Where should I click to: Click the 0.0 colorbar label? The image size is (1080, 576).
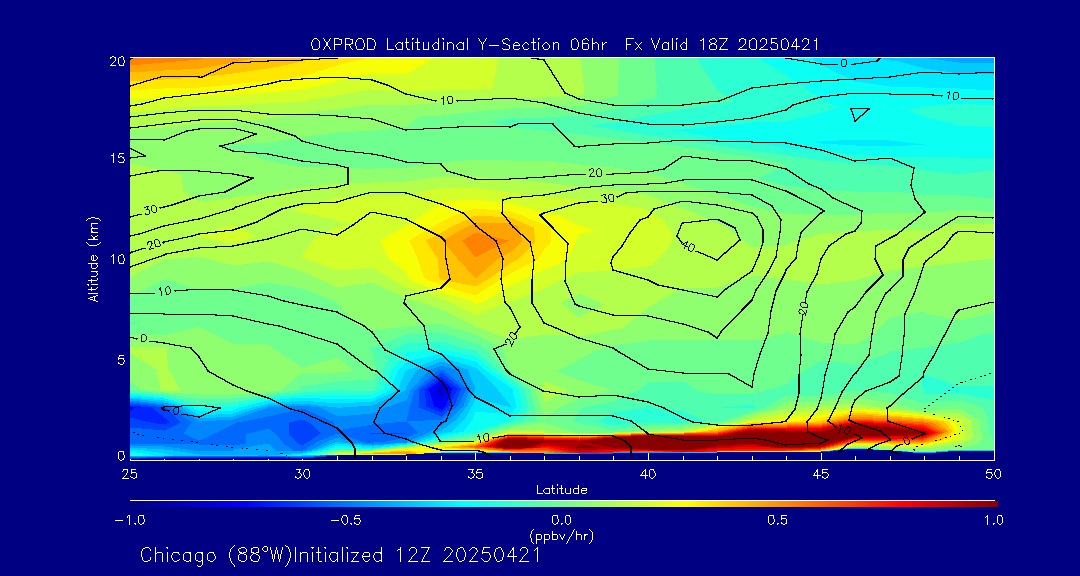point(562,520)
